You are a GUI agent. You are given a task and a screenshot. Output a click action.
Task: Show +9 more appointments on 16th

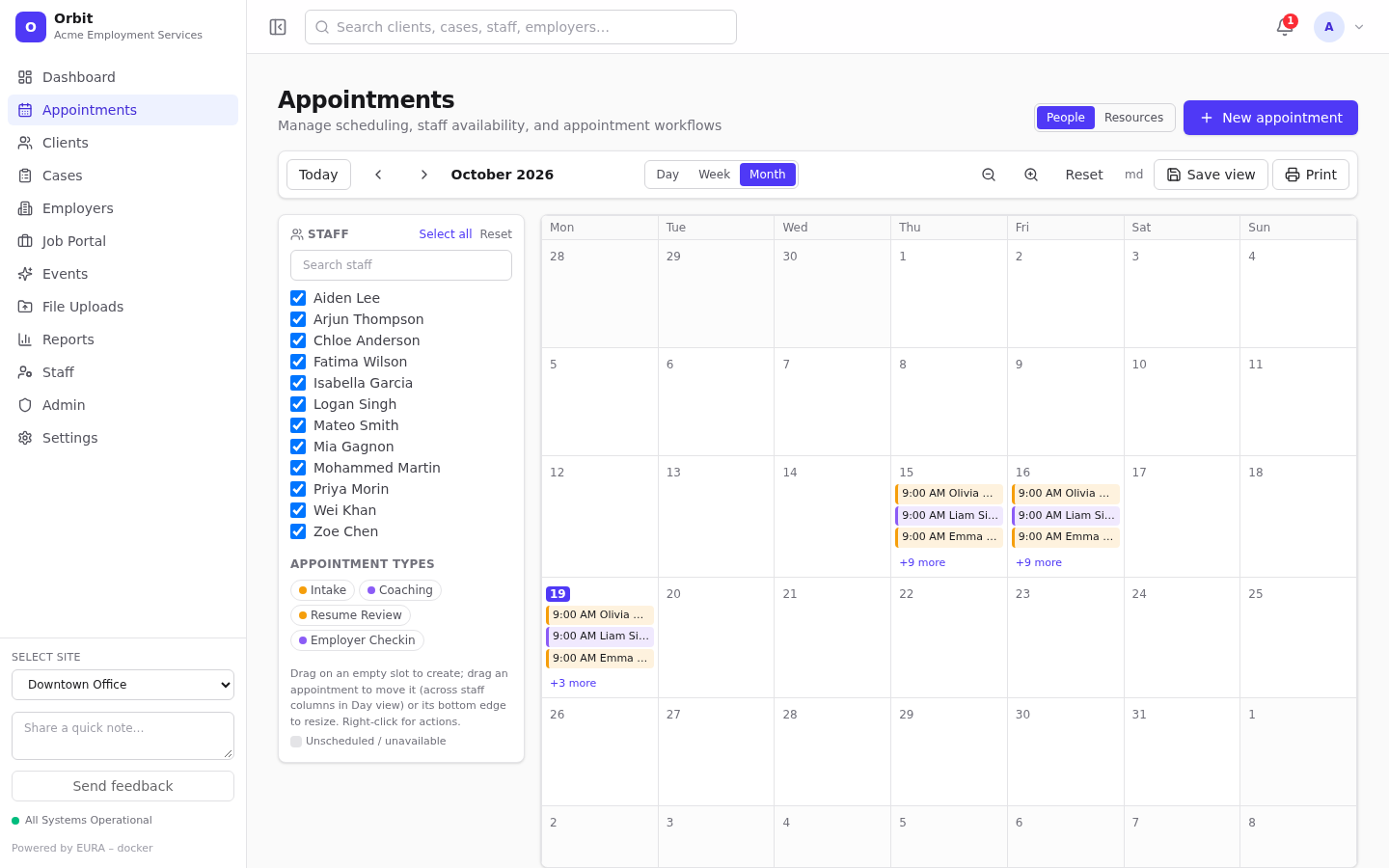[x=1039, y=562]
